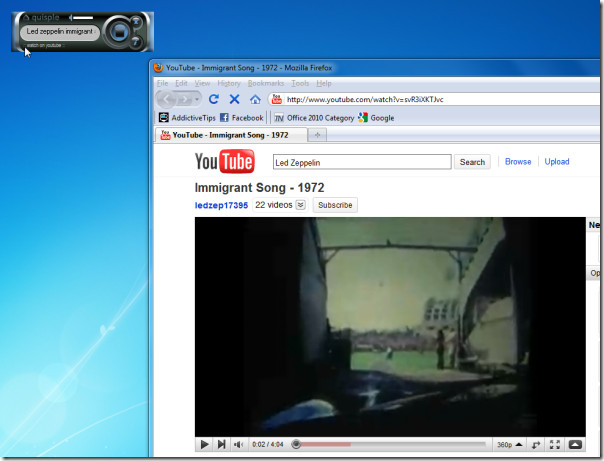Skip to next video in player

(221, 444)
